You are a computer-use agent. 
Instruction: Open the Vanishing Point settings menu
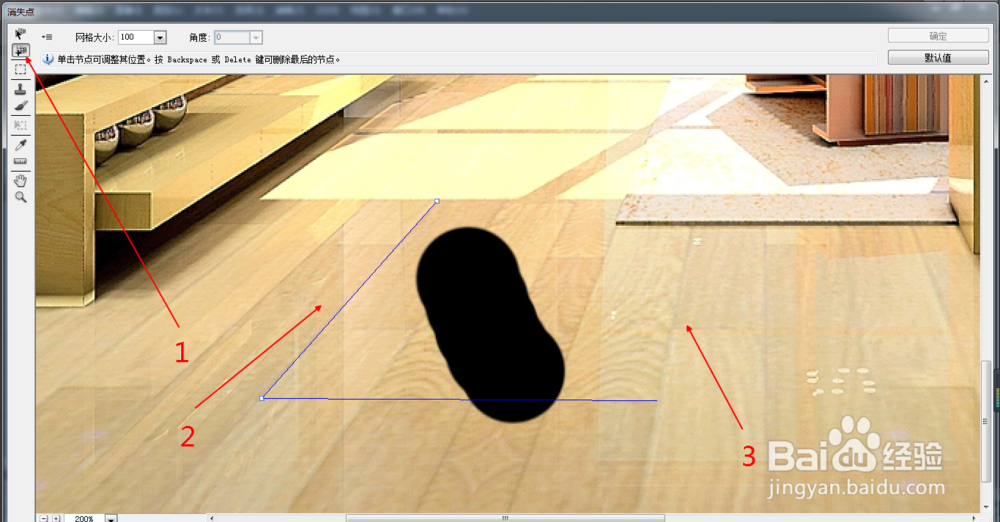(x=47, y=37)
